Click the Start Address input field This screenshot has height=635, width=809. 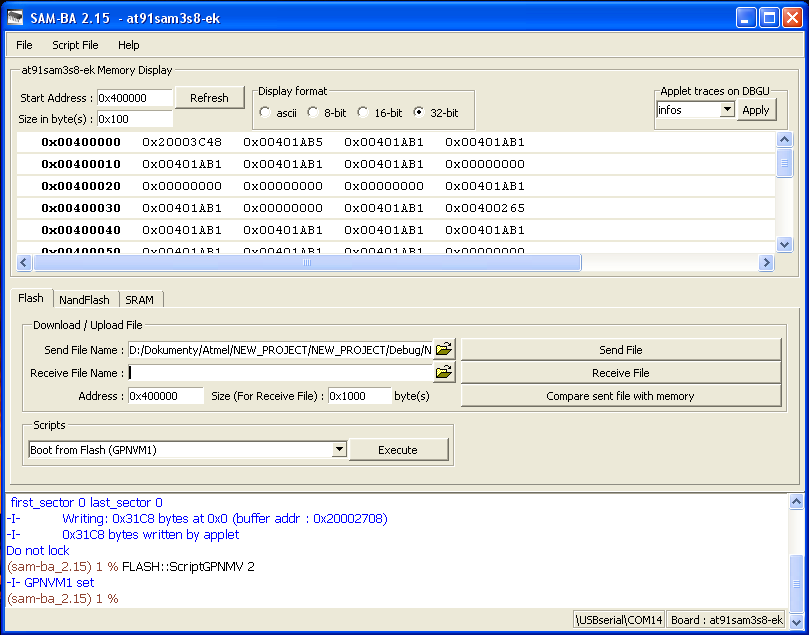[x=135, y=98]
